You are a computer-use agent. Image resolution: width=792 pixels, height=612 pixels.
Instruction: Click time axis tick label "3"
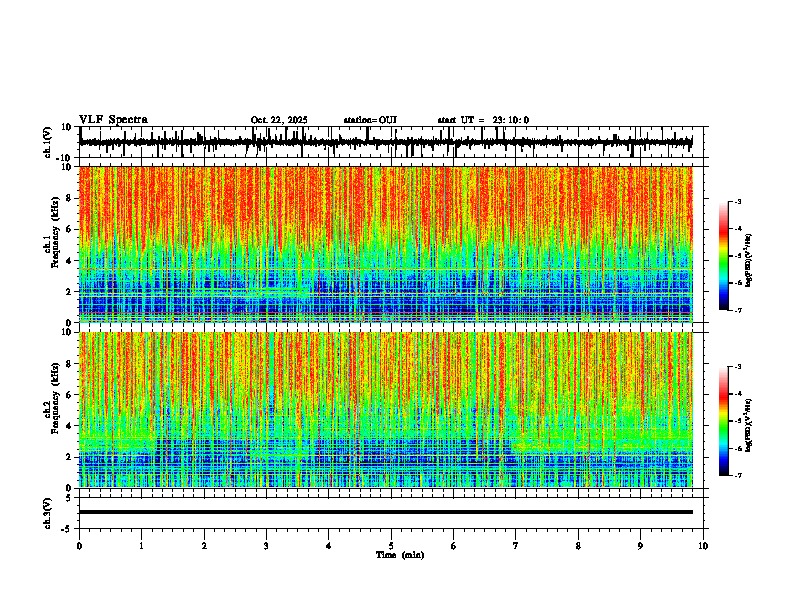(266, 546)
